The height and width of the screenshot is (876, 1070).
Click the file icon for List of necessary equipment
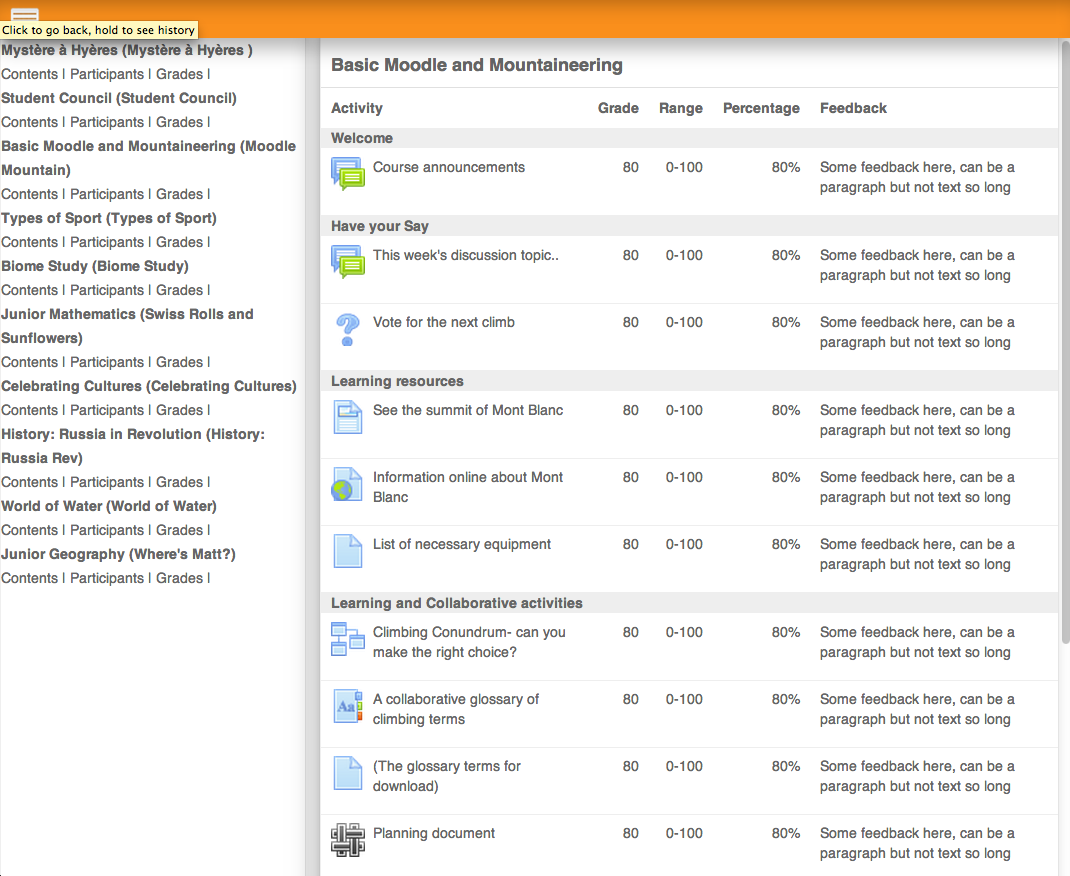(348, 551)
